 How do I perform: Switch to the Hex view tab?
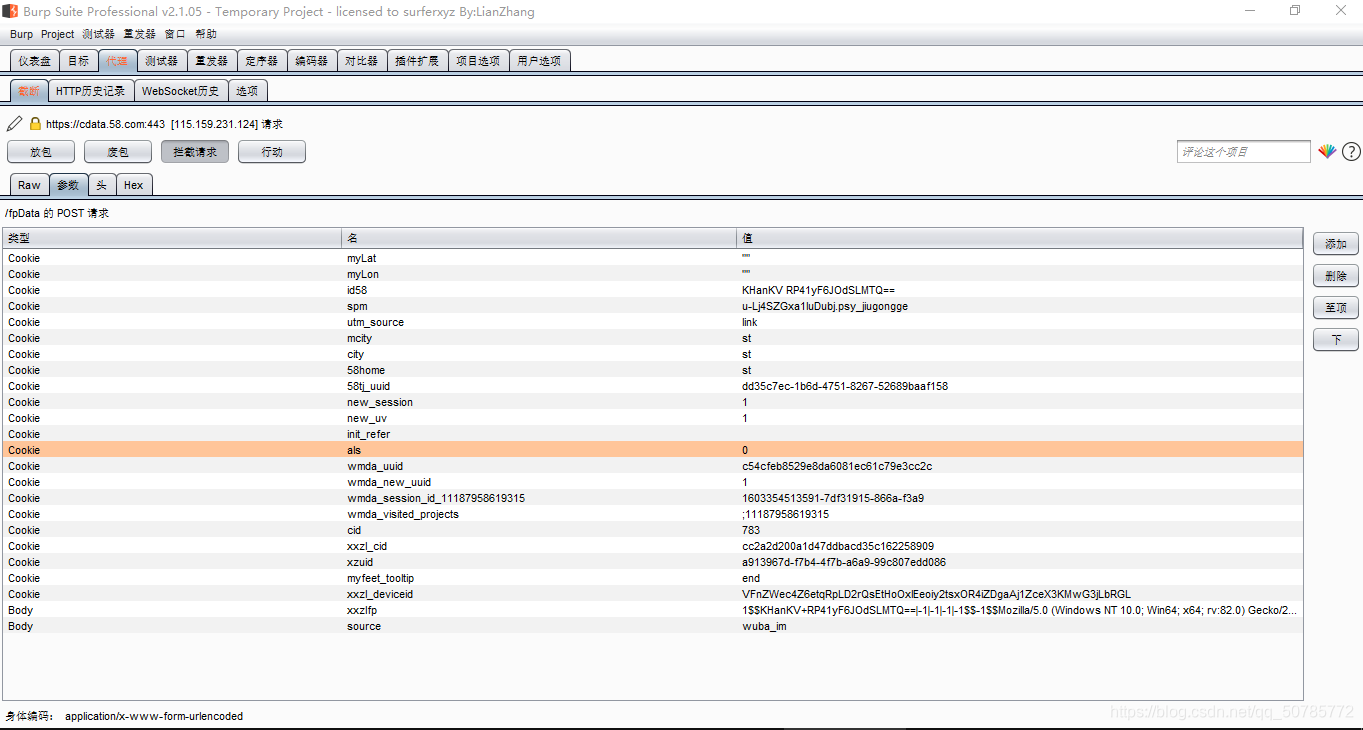click(x=134, y=185)
